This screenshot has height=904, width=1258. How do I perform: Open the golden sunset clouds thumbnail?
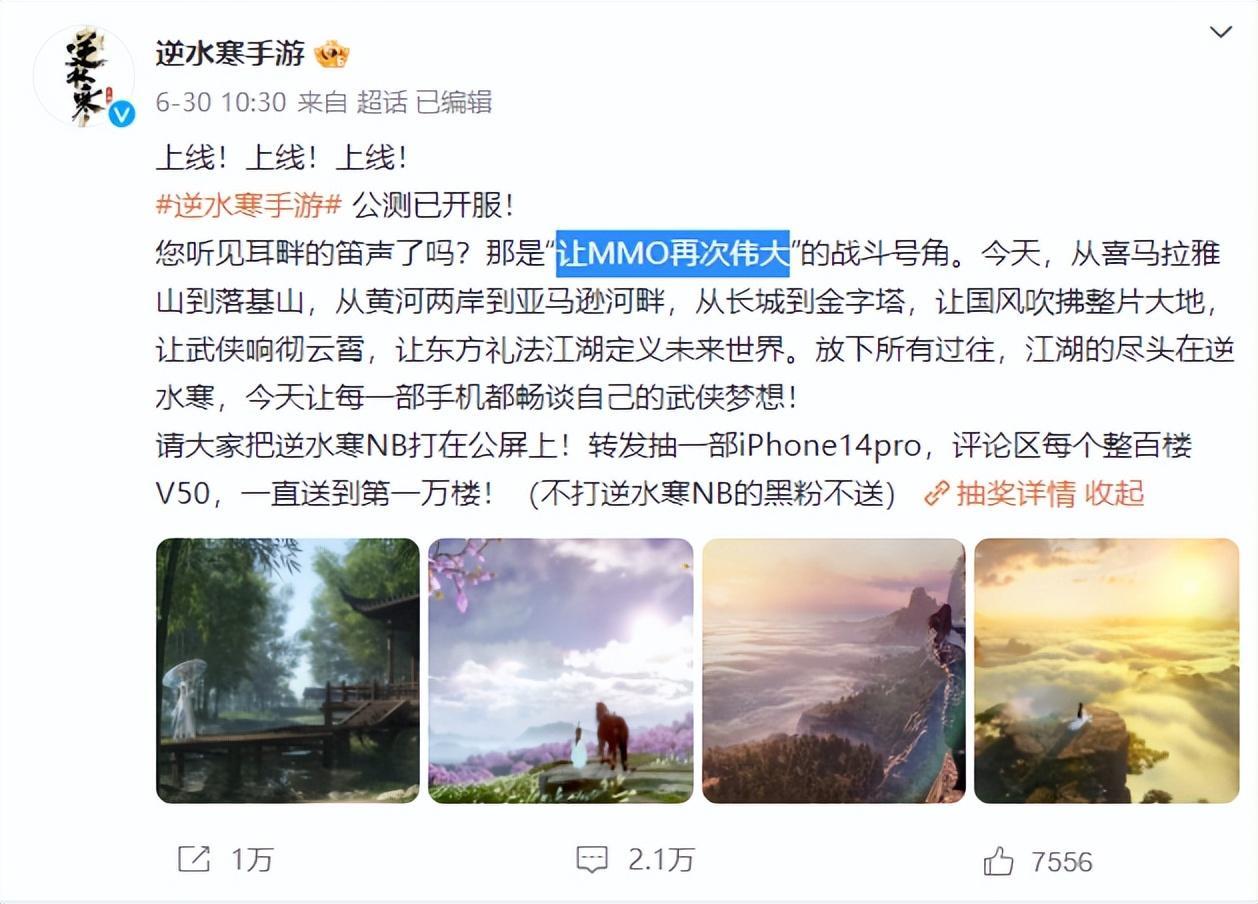pyautogui.click(x=1107, y=670)
